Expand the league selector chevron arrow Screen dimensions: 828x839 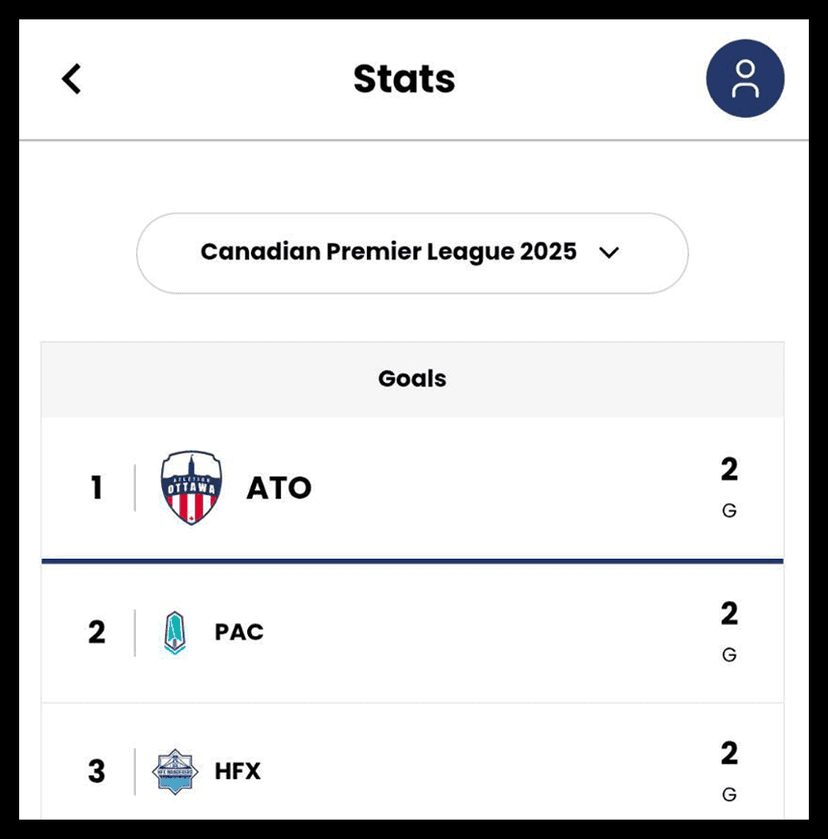click(609, 252)
